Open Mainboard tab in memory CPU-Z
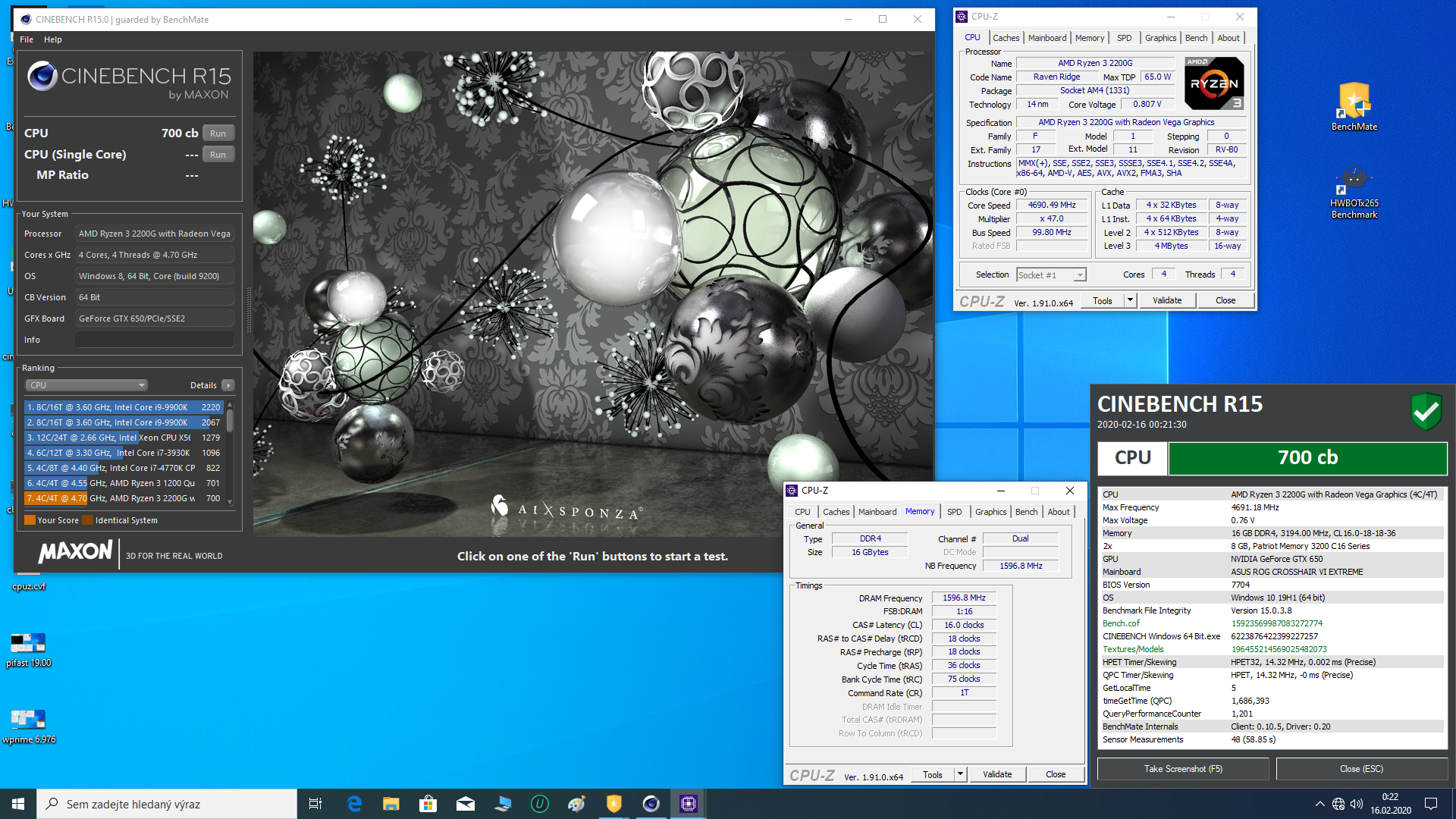 pos(877,512)
